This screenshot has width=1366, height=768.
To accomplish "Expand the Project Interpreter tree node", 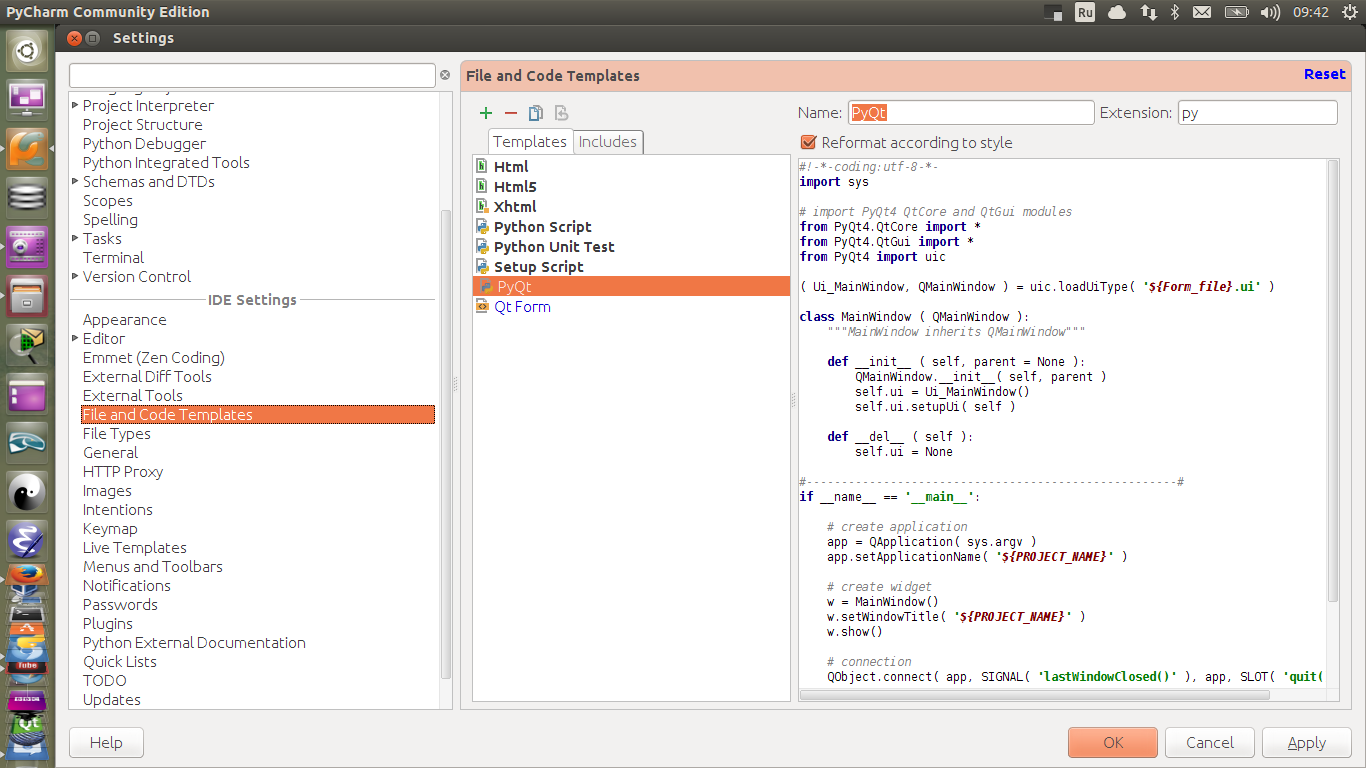I will pos(75,106).
